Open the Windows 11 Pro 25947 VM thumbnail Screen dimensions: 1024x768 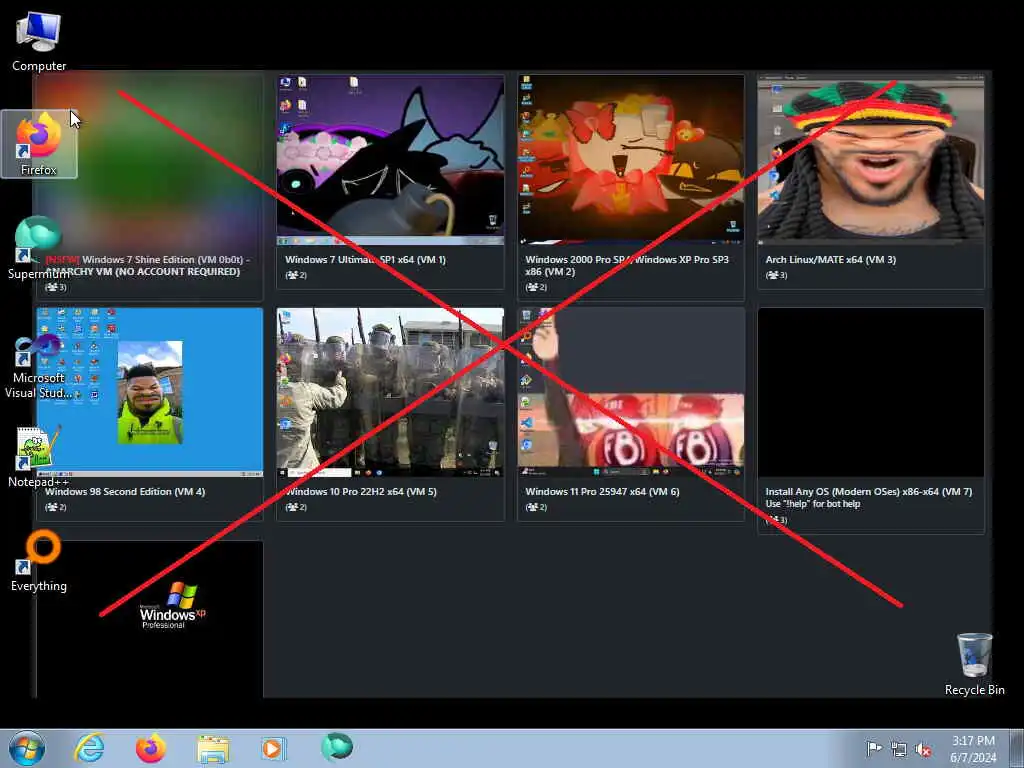tap(631, 392)
